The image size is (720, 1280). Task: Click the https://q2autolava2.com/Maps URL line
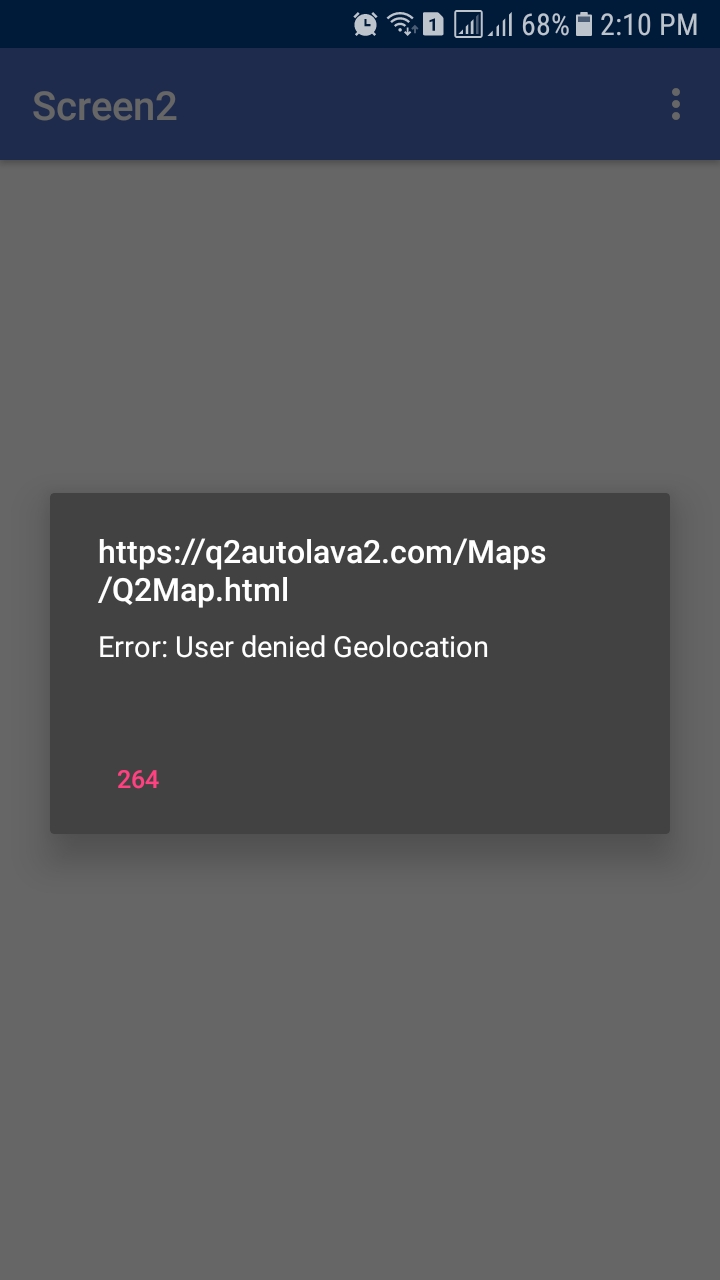click(322, 552)
